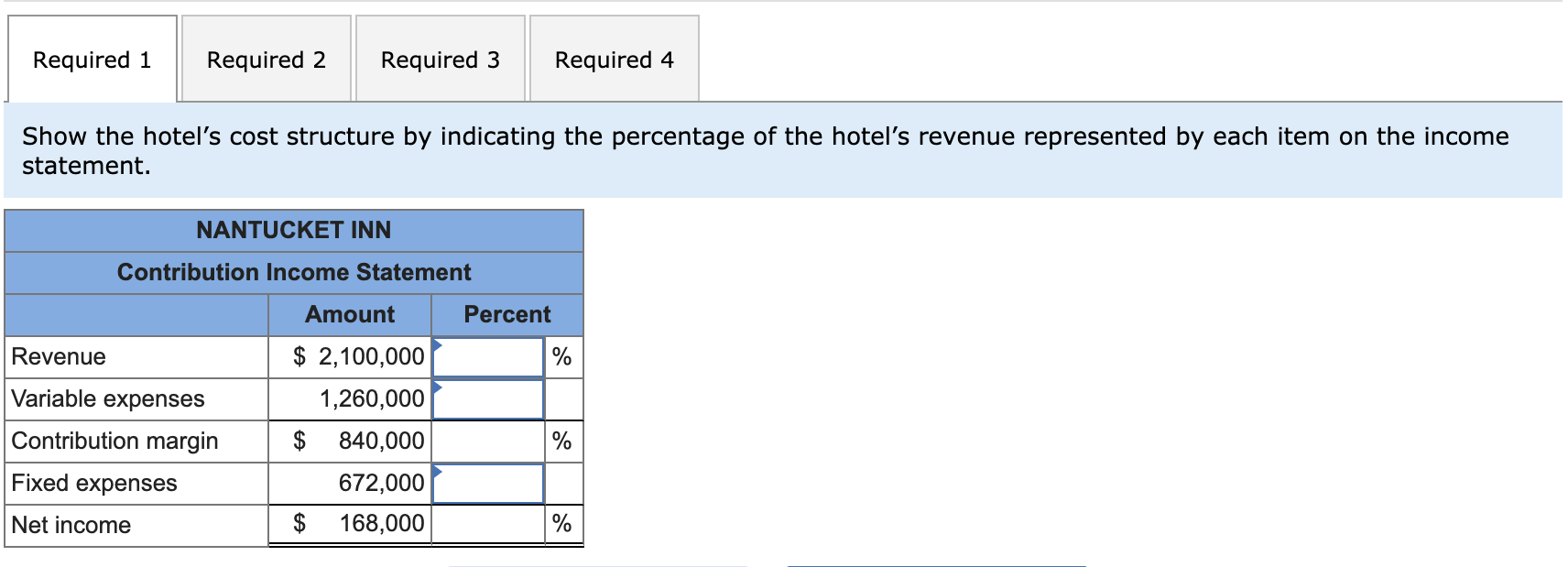Switch to the Required 2 tab
Viewport: 1568px width, 567px height.
pyautogui.click(x=265, y=59)
